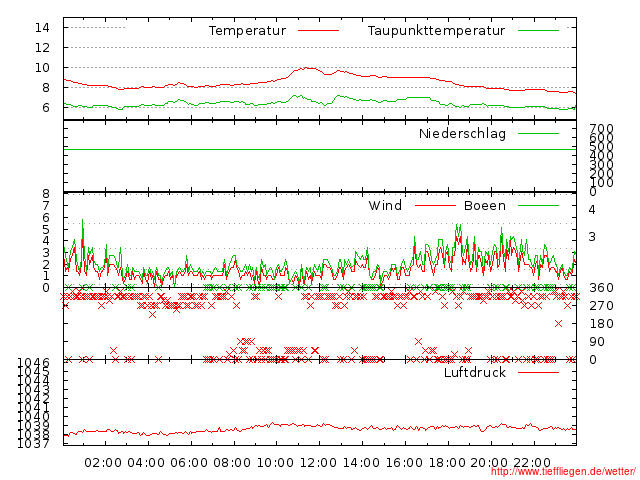Click the 04:00 time axis label

coord(146,463)
